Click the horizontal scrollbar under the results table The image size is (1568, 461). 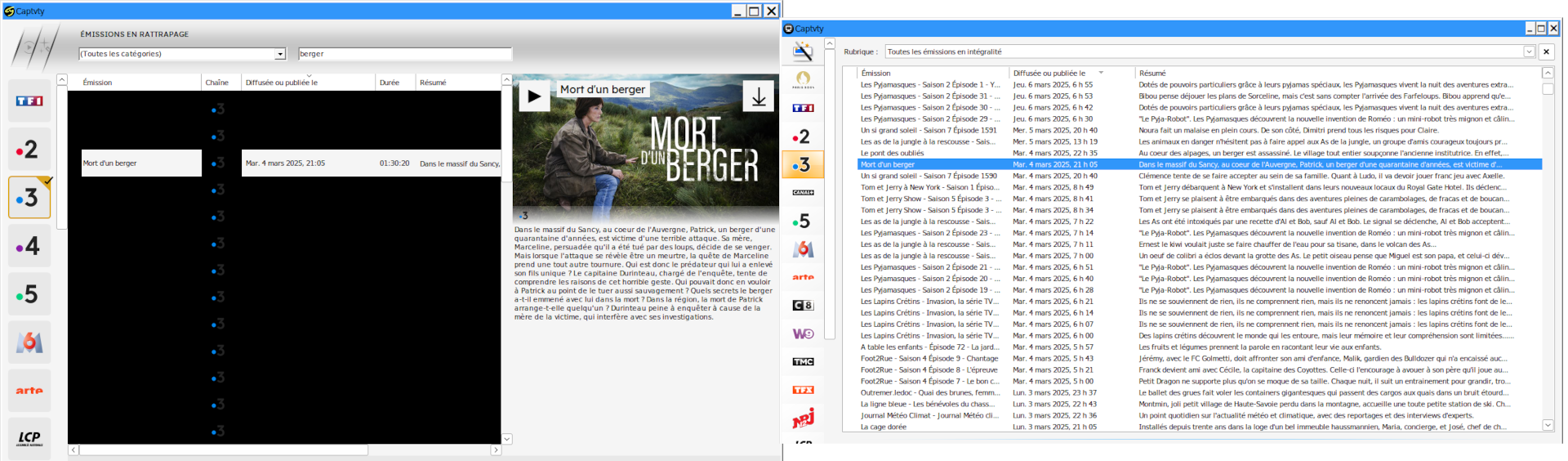[223, 450]
